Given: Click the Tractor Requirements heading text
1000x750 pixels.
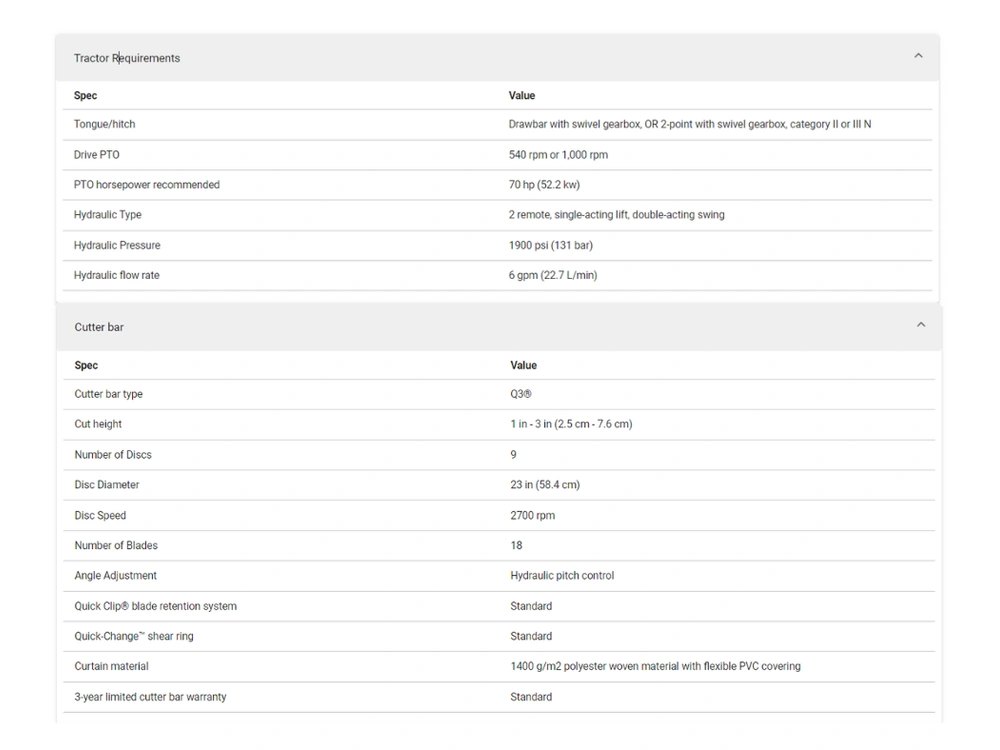Looking at the screenshot, I should tap(127, 58).
